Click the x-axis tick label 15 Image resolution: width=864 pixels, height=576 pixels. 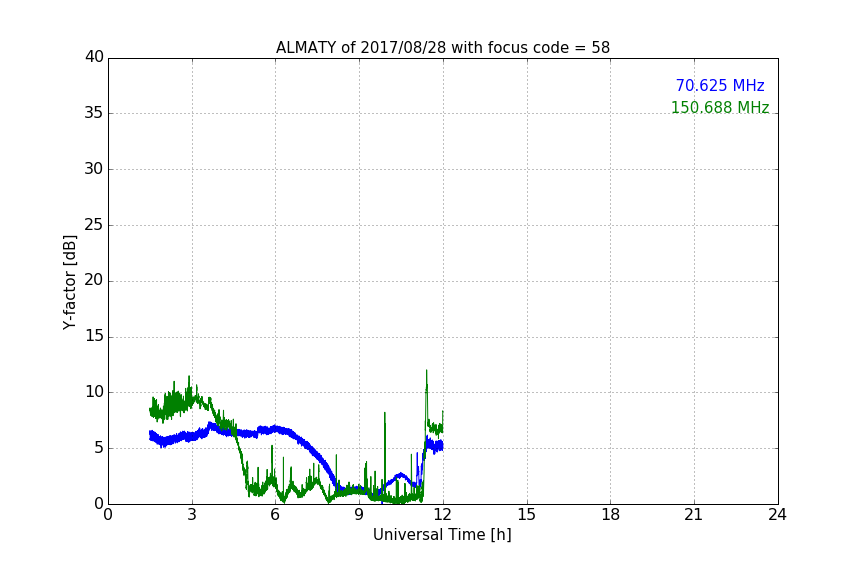tap(527, 515)
